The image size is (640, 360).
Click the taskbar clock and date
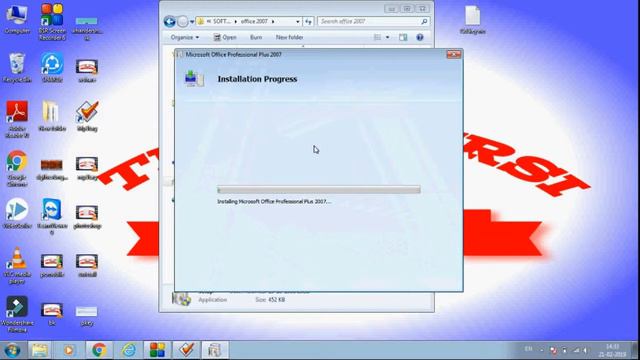612,350
